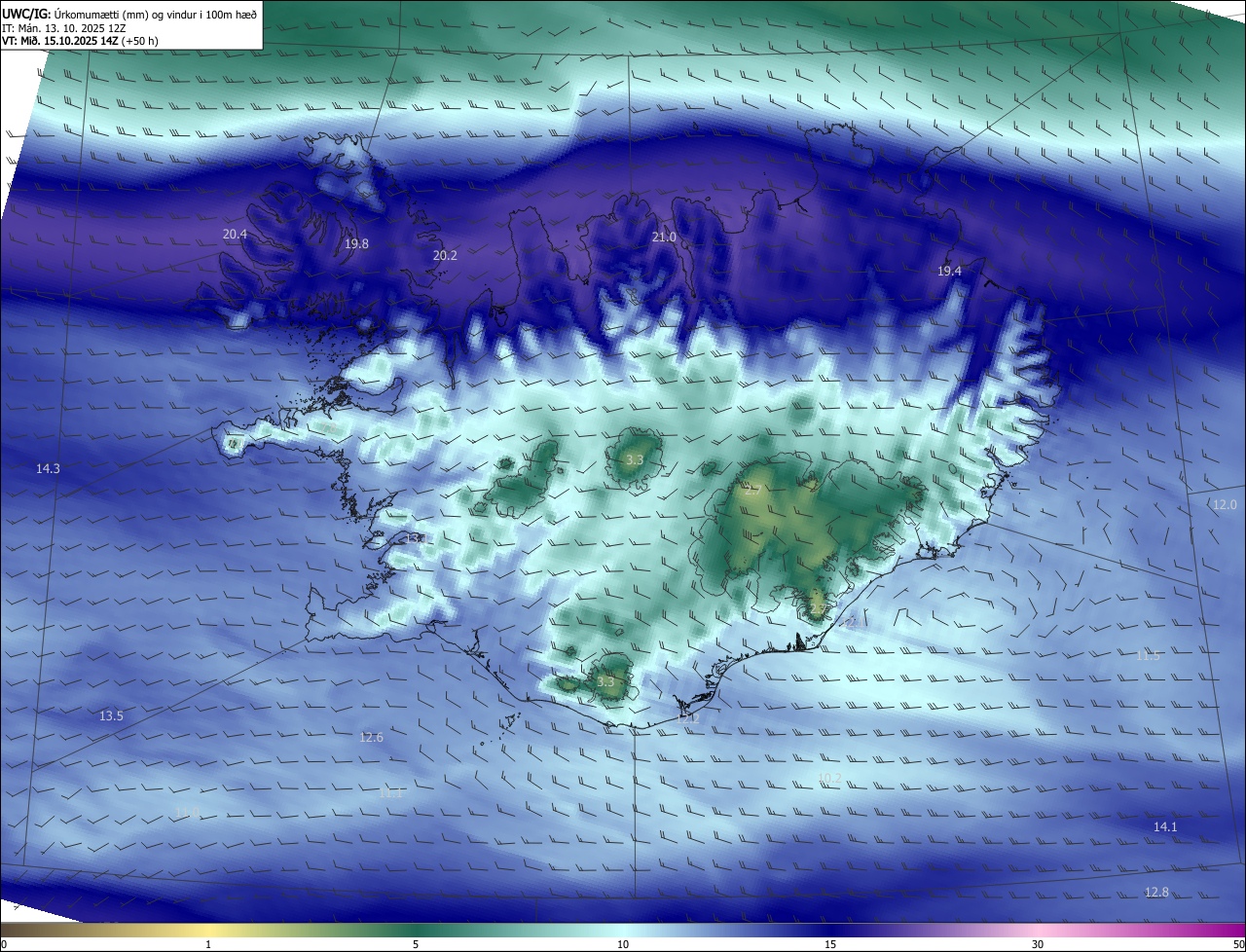Click the 11.5 value label

click(x=1148, y=656)
